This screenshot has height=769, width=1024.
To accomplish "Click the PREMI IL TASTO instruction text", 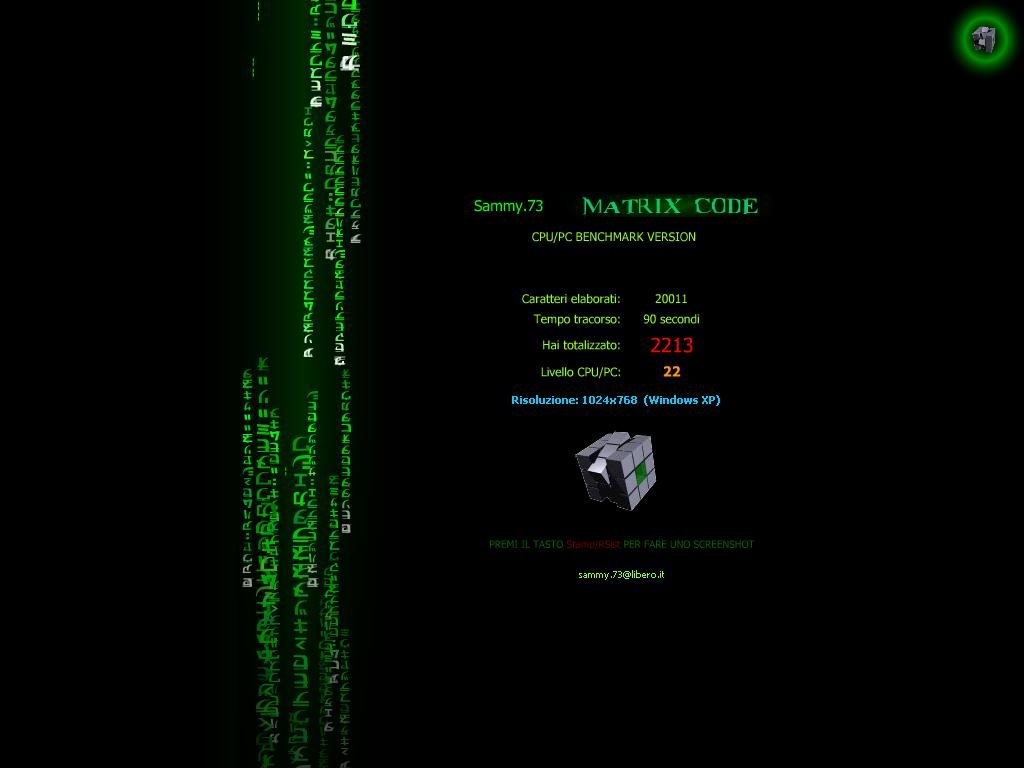I will click(526, 545).
